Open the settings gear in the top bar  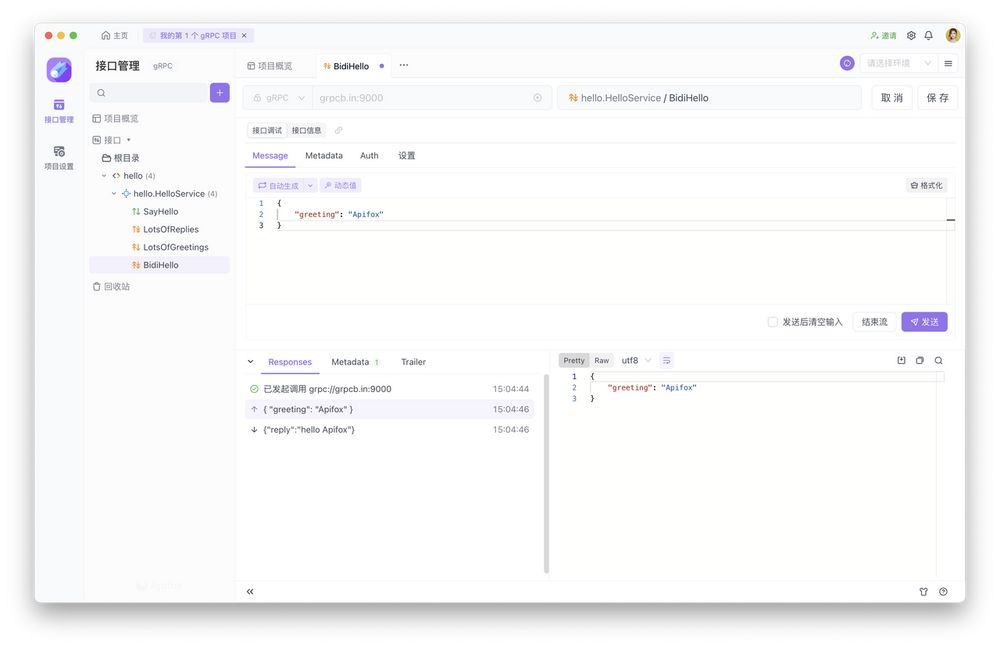point(911,34)
